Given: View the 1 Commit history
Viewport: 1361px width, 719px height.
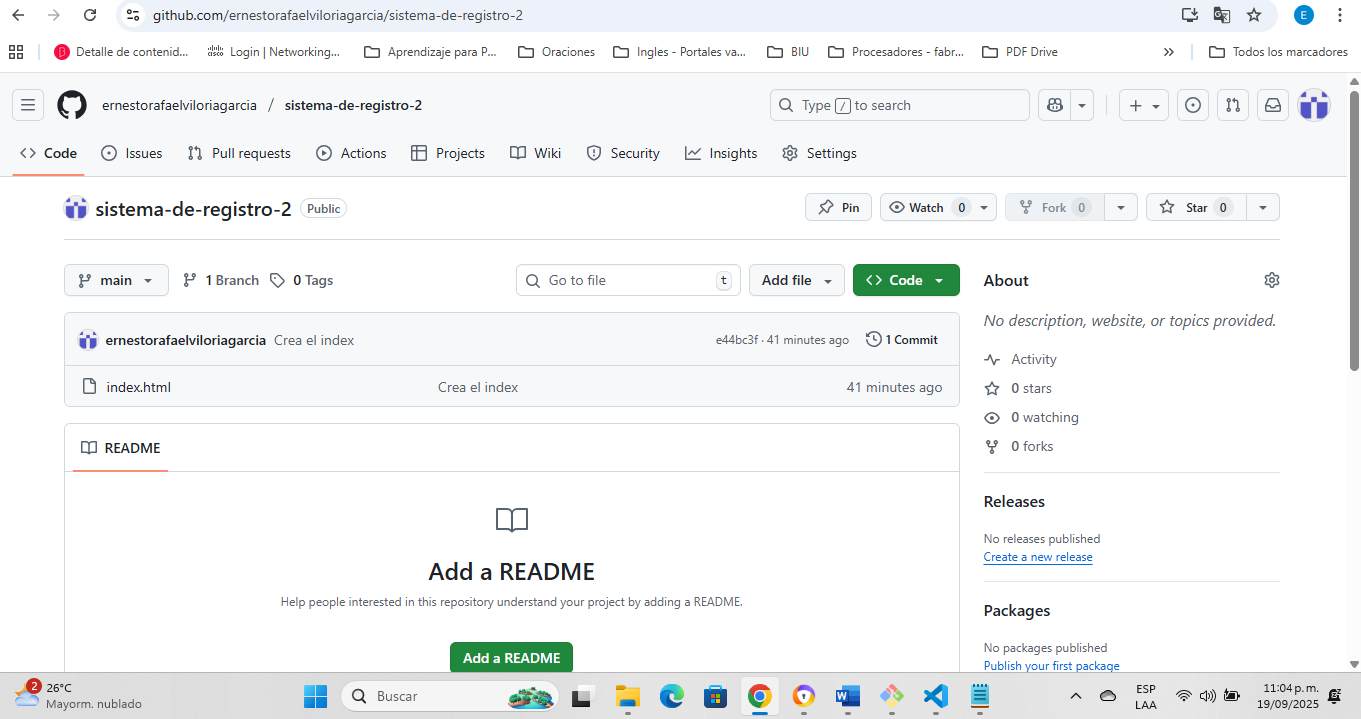Looking at the screenshot, I should pos(902,340).
